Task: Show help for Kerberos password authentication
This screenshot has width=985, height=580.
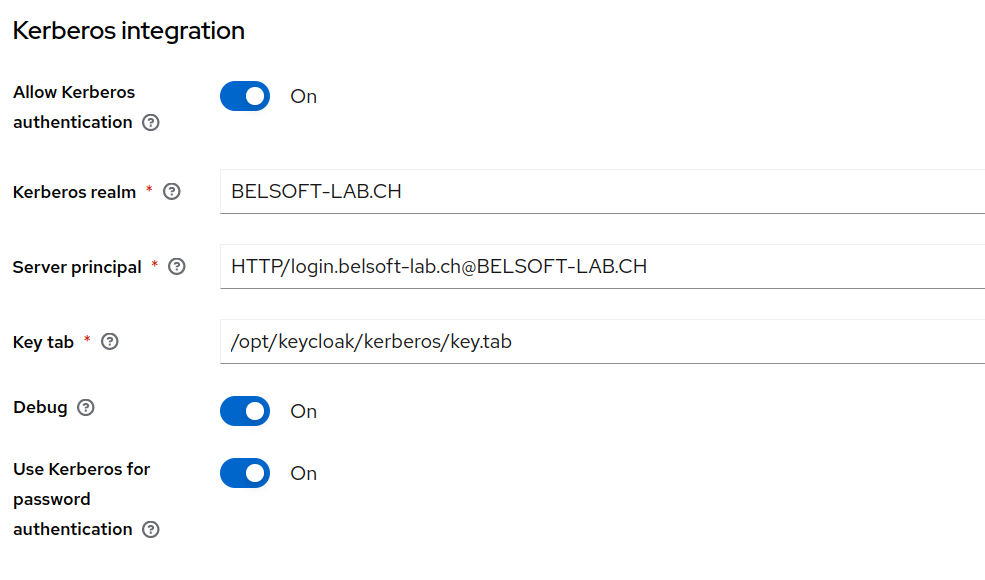Action: 151,530
